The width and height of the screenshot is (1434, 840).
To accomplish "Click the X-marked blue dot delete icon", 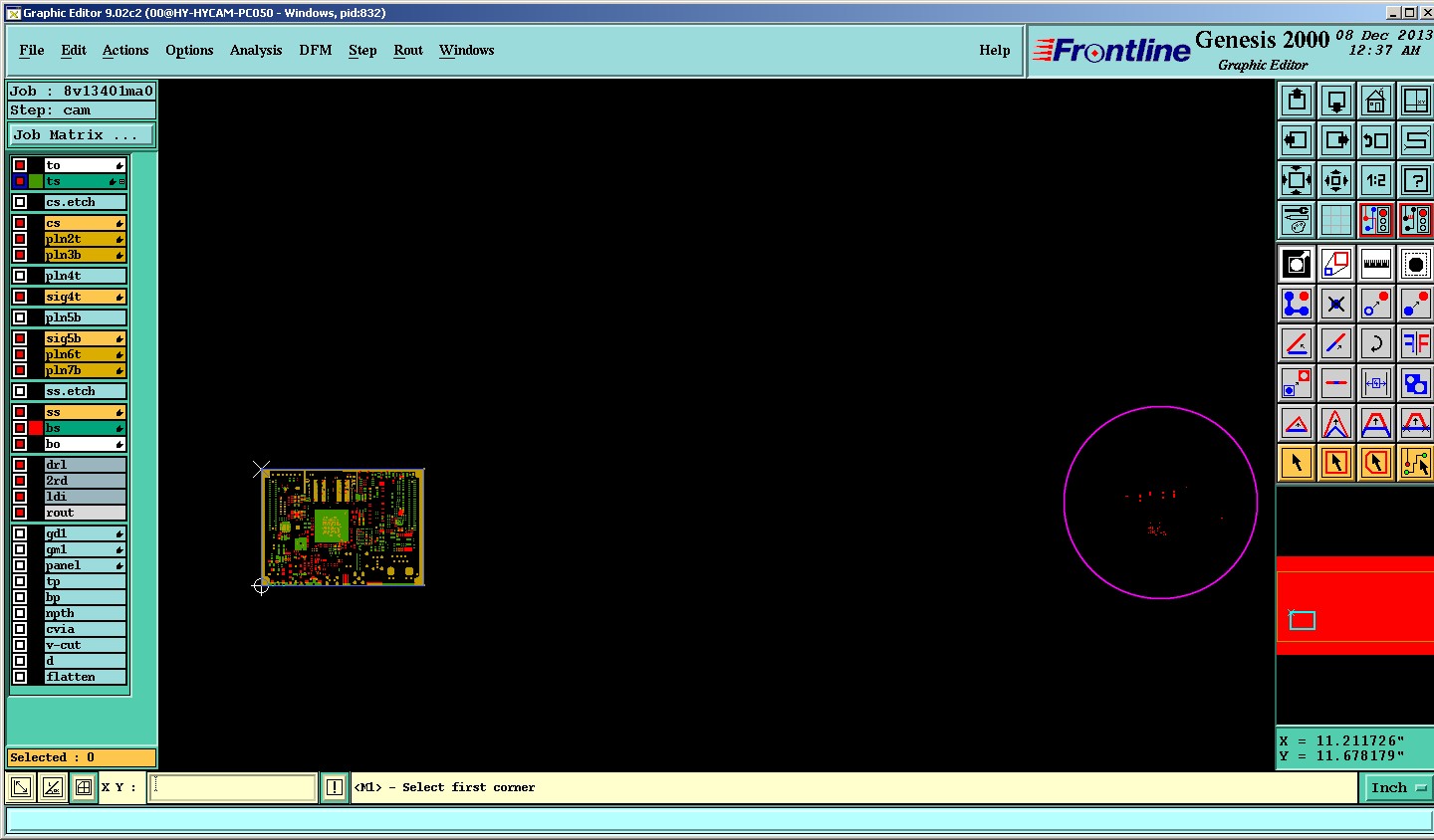I will (1336, 304).
